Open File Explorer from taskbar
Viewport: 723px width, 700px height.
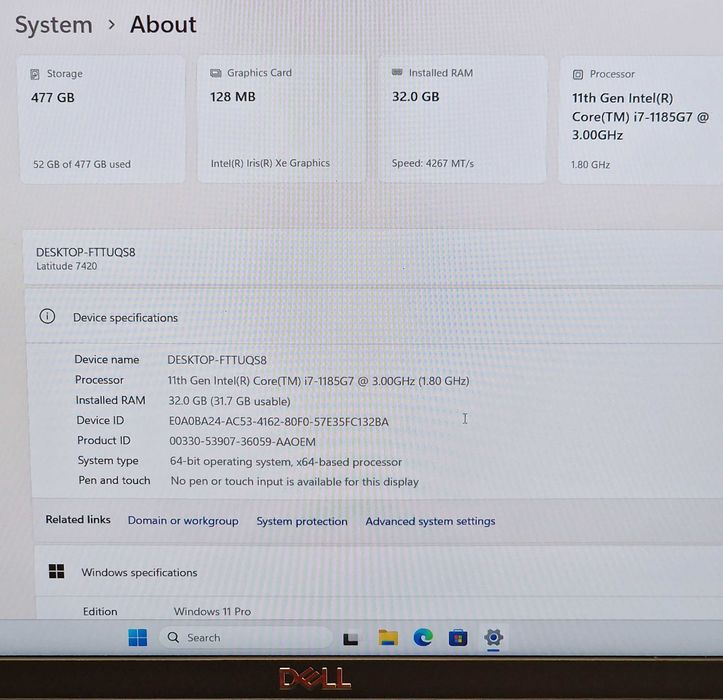point(388,638)
